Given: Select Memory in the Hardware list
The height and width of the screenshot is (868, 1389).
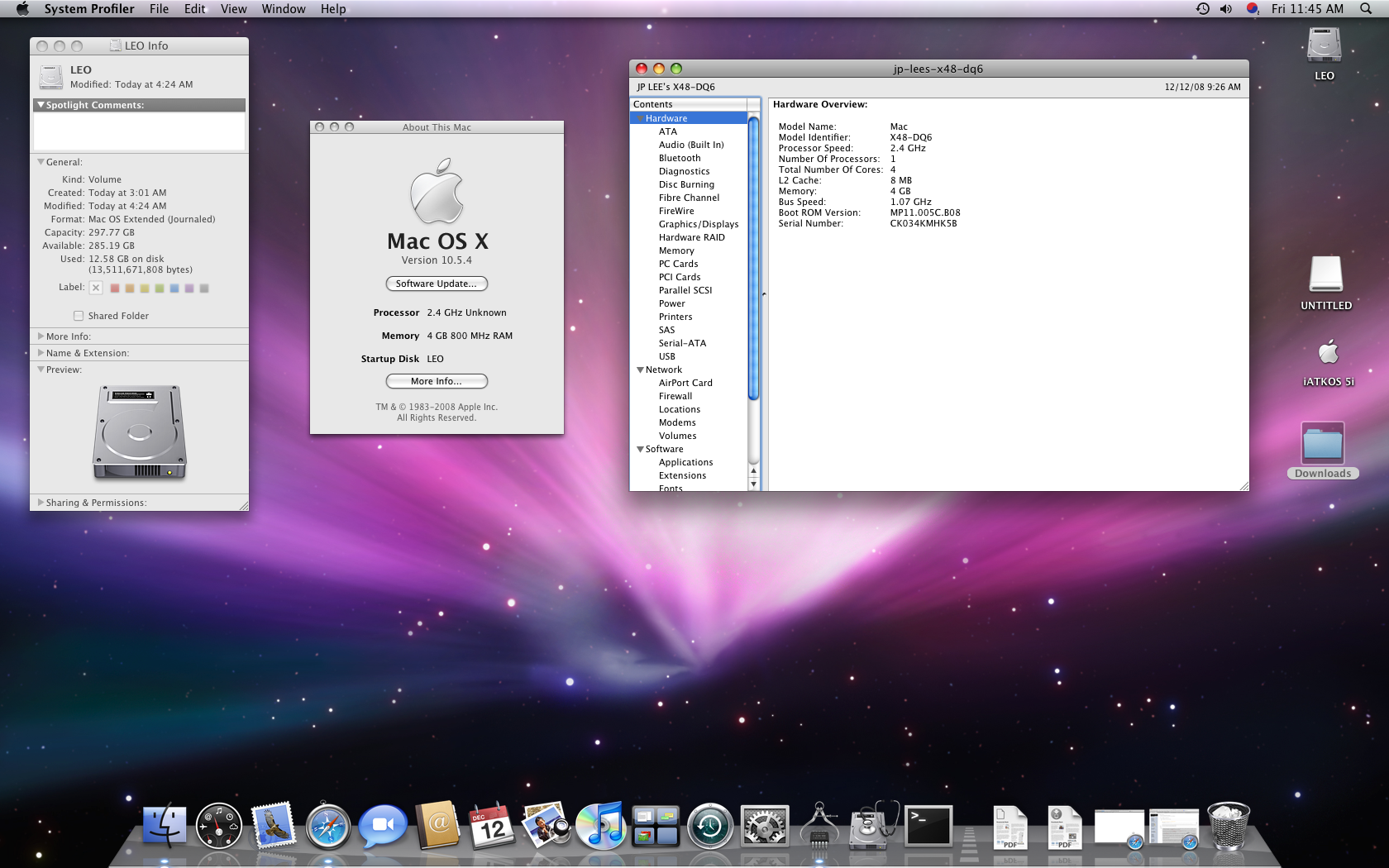Looking at the screenshot, I should pos(676,250).
